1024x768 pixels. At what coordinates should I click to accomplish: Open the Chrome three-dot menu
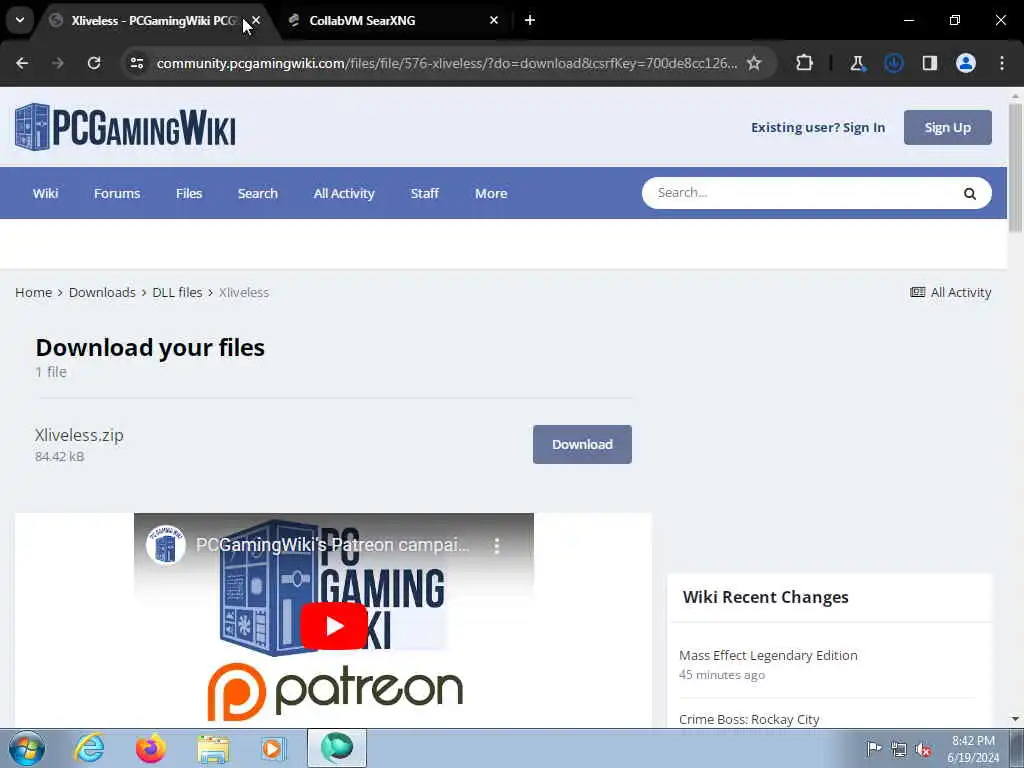[x=1002, y=63]
